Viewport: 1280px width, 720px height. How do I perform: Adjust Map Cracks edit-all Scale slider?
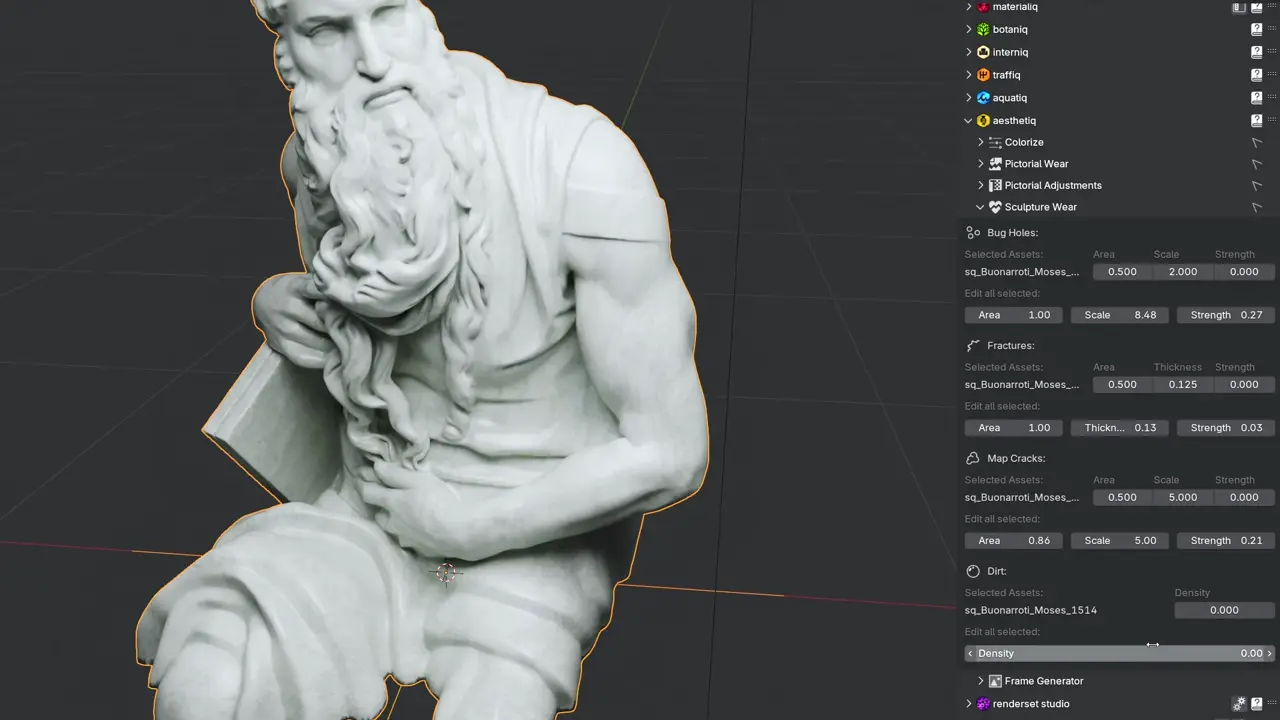[x=1121, y=541]
